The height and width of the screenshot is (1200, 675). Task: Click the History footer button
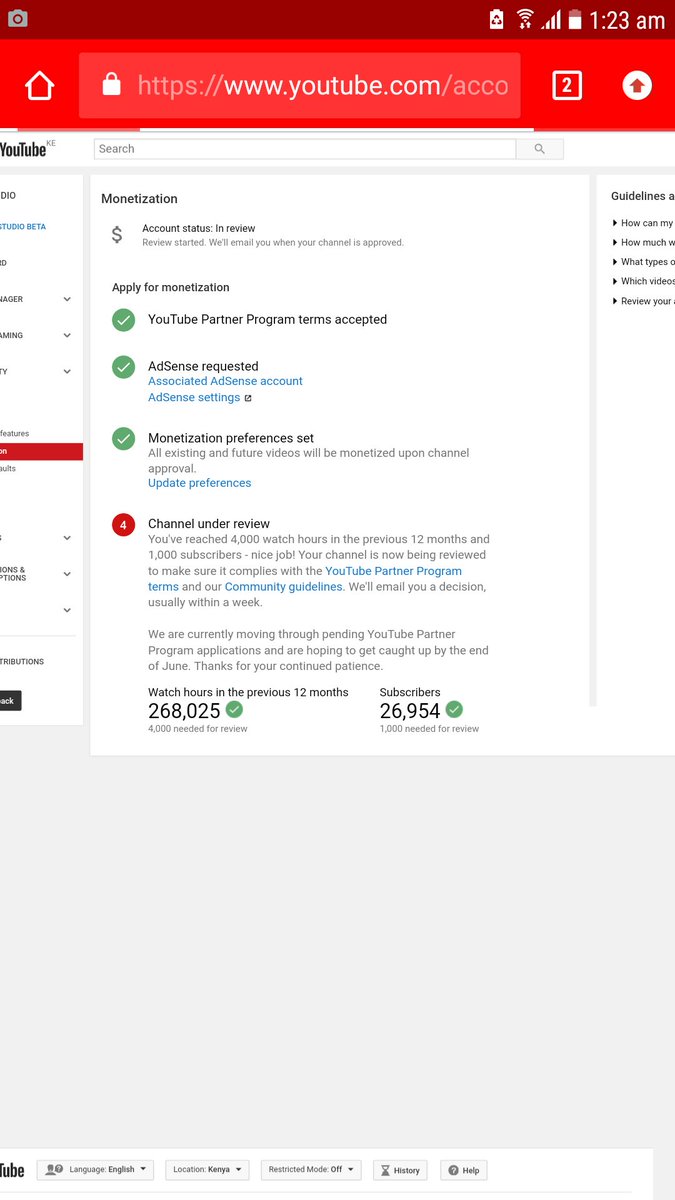point(400,1170)
